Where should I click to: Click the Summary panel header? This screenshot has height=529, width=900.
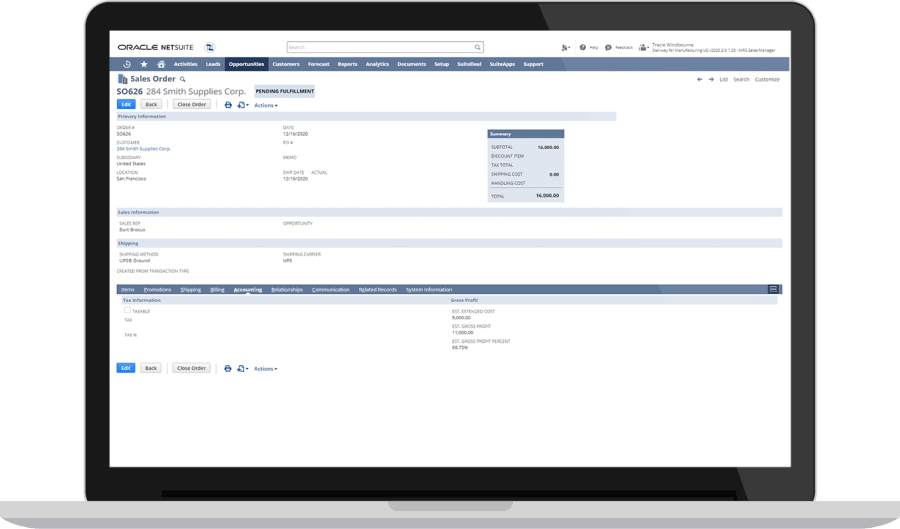tap(526, 134)
